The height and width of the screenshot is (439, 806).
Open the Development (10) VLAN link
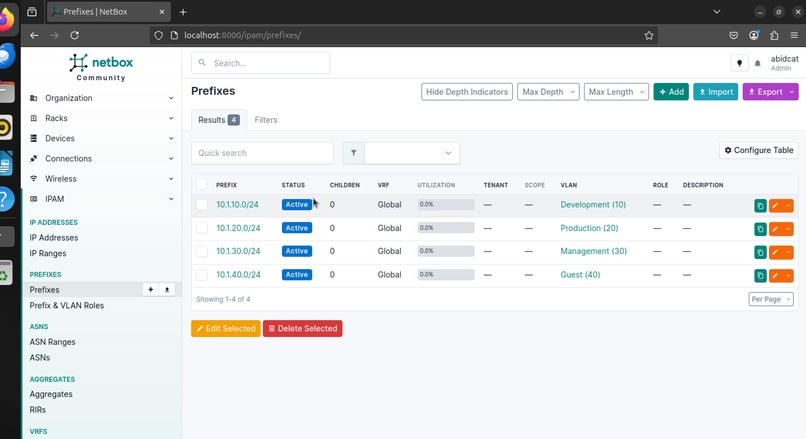point(593,205)
